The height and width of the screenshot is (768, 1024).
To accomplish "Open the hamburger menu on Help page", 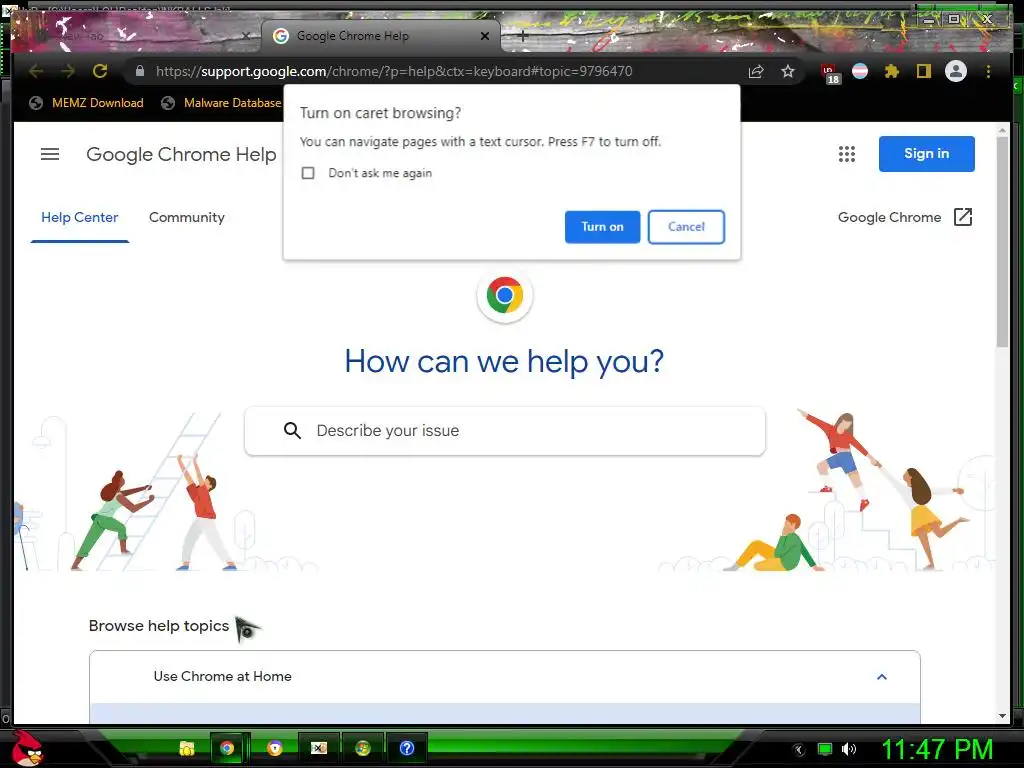I will pyautogui.click(x=50, y=154).
